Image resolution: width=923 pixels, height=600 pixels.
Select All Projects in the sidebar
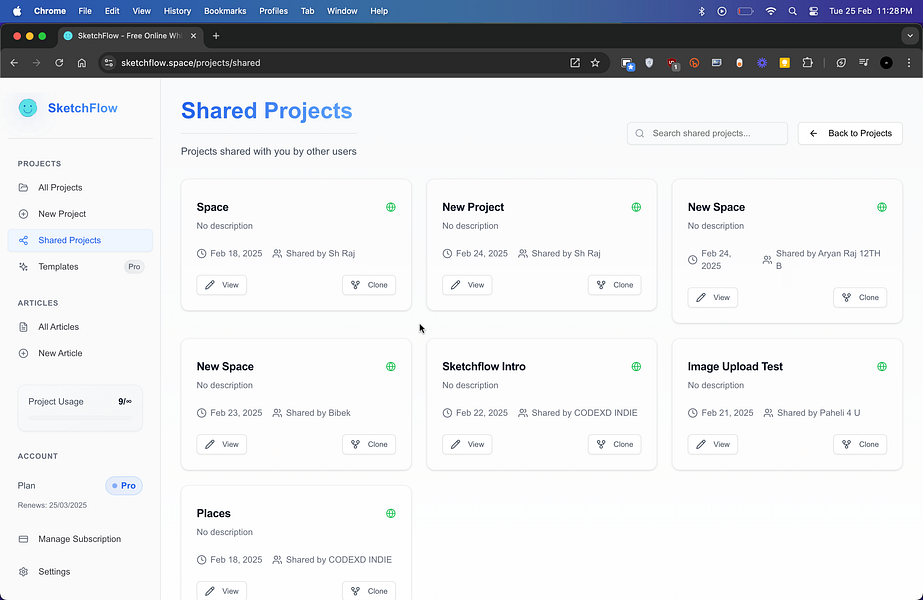(60, 188)
